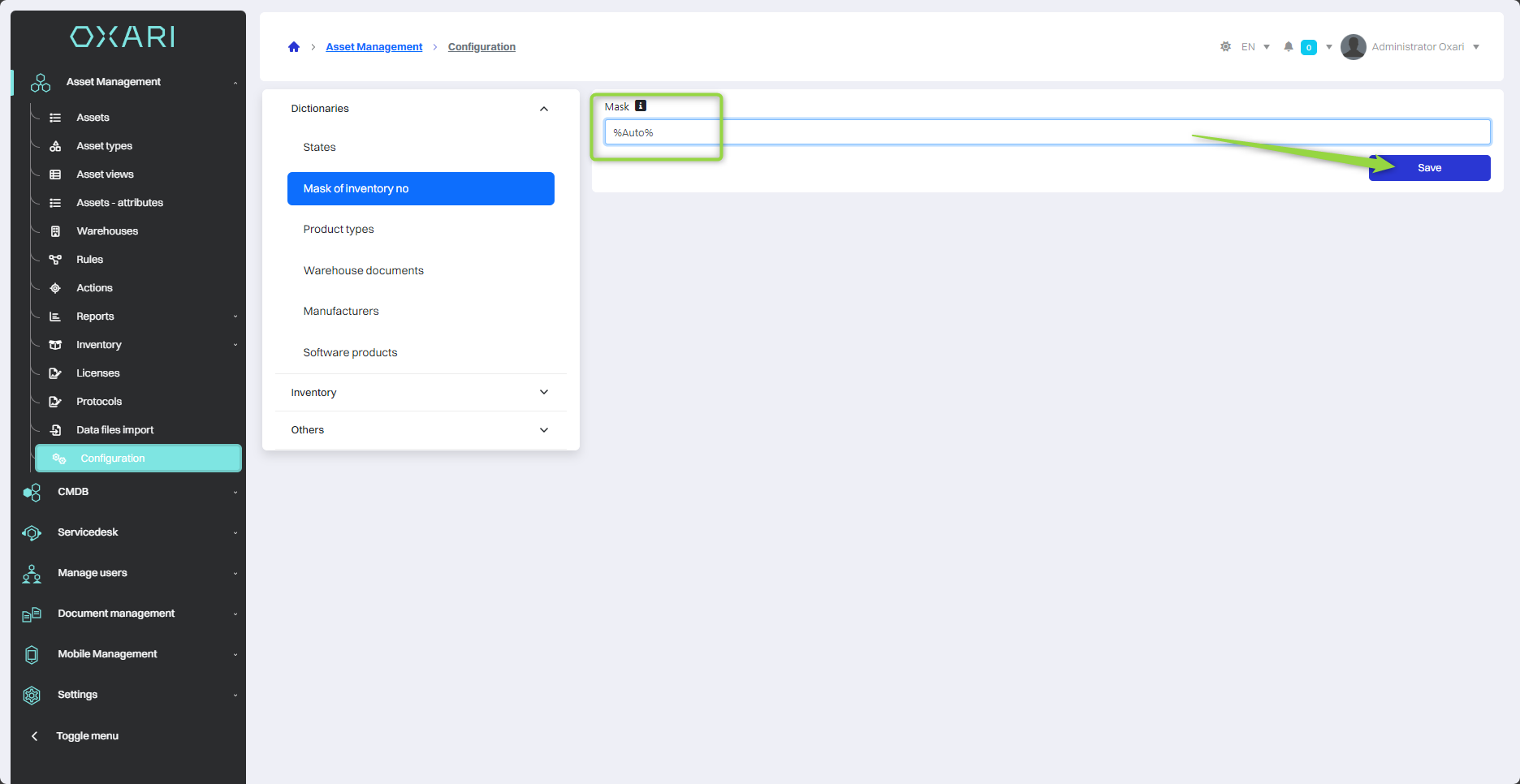The width and height of the screenshot is (1520, 784).
Task: Click the Mask input field
Action: 1046,132
